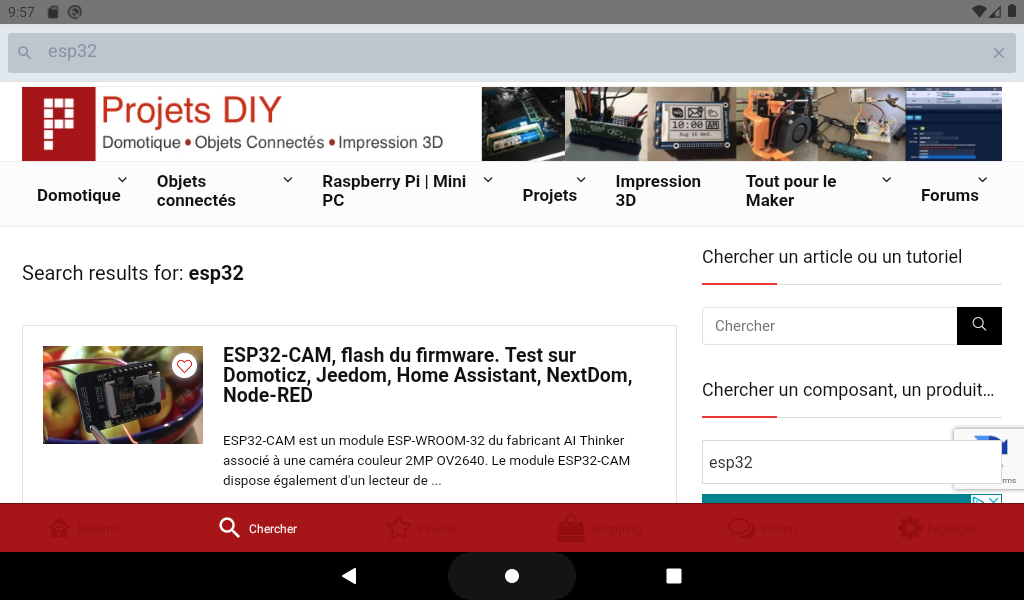The width and height of the screenshot is (1024, 600).
Task: Open the Impression 3D menu item
Action: (658, 191)
